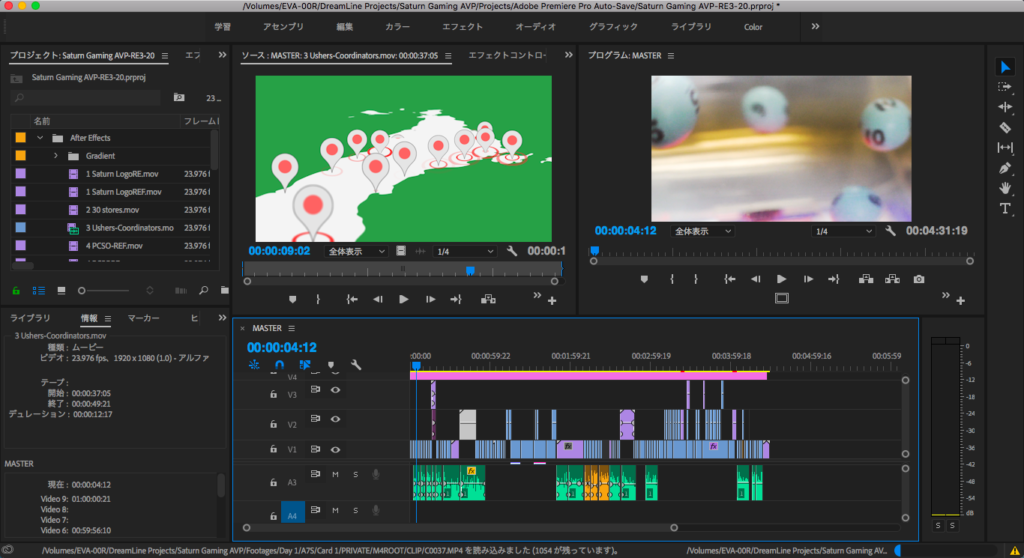
Task: Collapse the After Effects bin
Action: point(40,138)
